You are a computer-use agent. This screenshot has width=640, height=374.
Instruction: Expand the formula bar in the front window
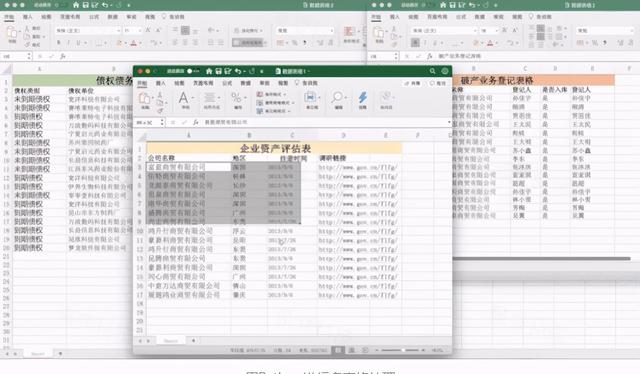click(449, 122)
